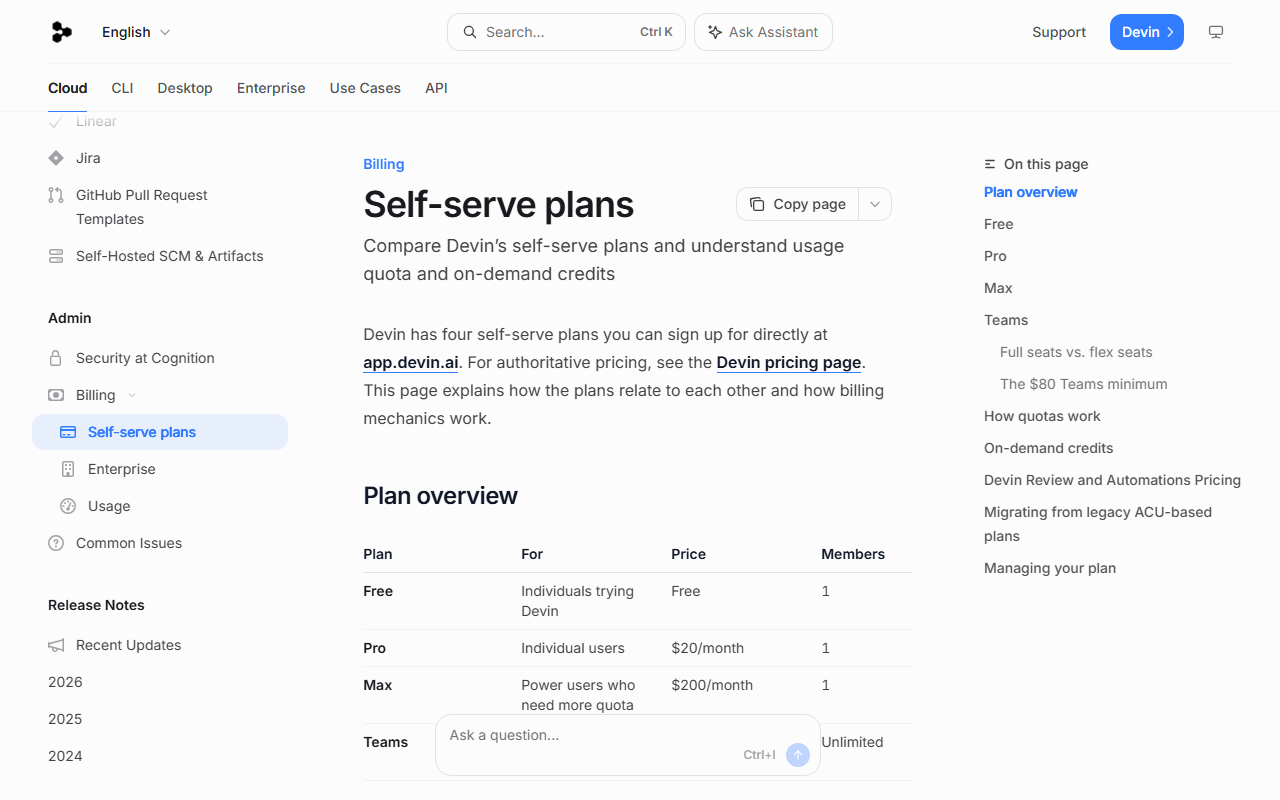Image resolution: width=1280 pixels, height=800 pixels.
Task: Jump to Managing your plan
Action: pos(1050,568)
